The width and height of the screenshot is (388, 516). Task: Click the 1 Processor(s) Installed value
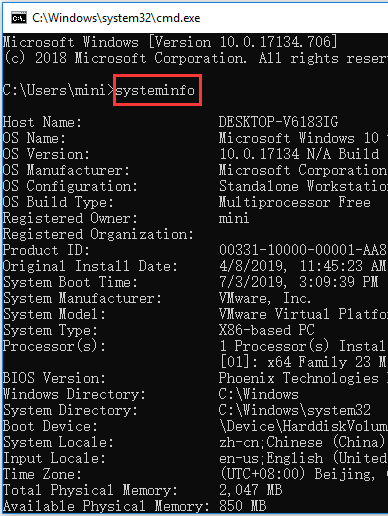coord(303,346)
